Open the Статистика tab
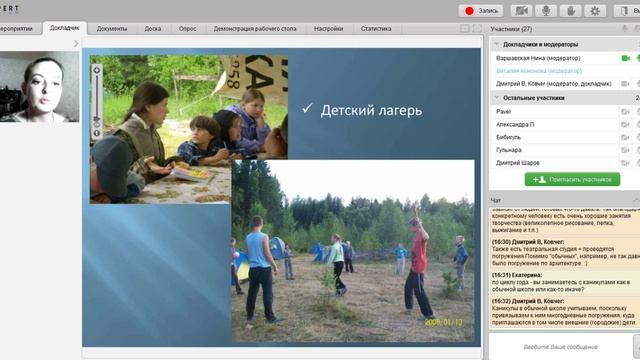Viewport: 640px width, 360px height. click(x=376, y=29)
